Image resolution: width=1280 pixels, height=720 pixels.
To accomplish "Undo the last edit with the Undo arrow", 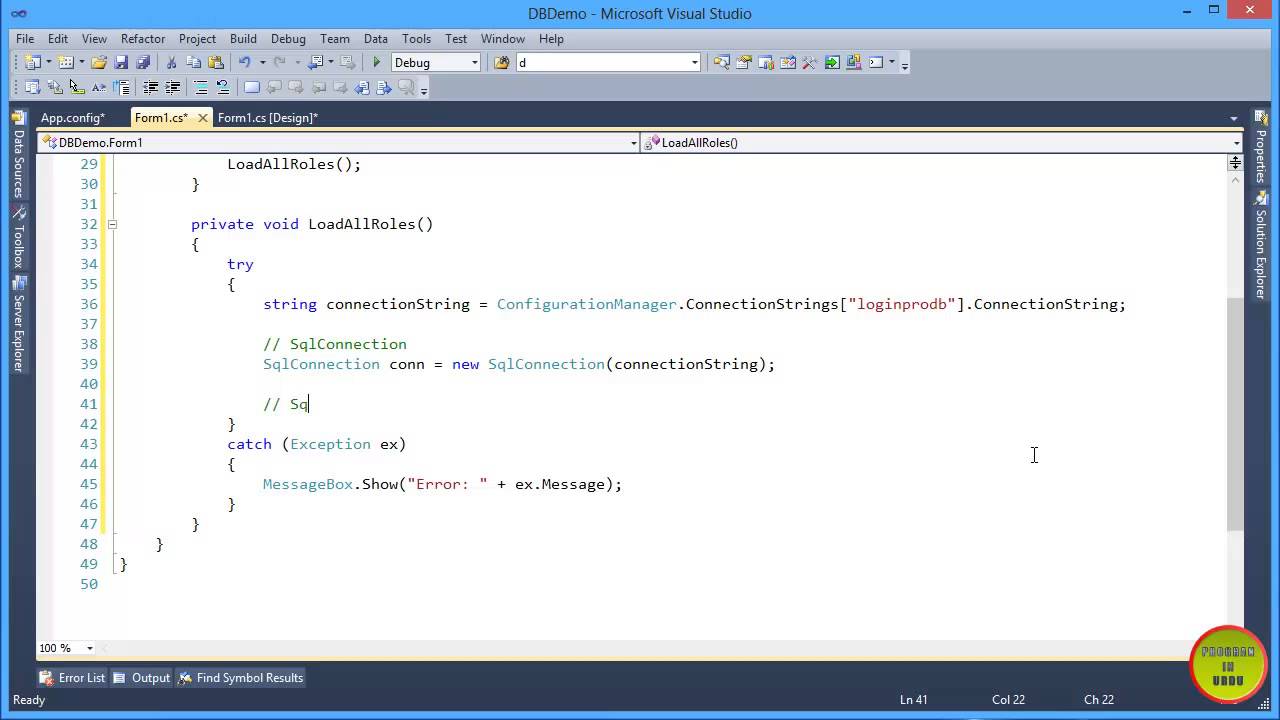I will tap(244, 62).
